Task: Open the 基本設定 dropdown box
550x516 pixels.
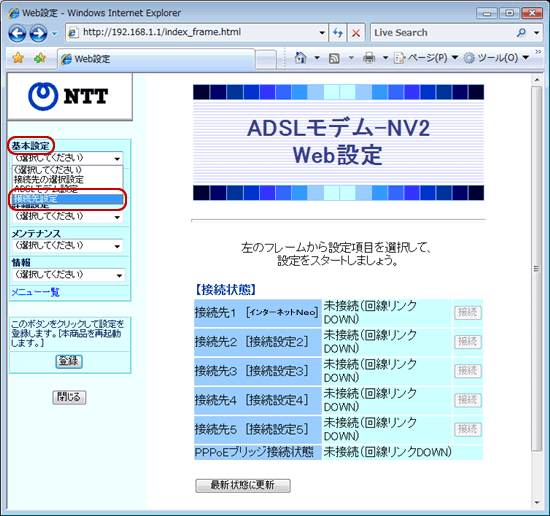Action: pos(67,158)
